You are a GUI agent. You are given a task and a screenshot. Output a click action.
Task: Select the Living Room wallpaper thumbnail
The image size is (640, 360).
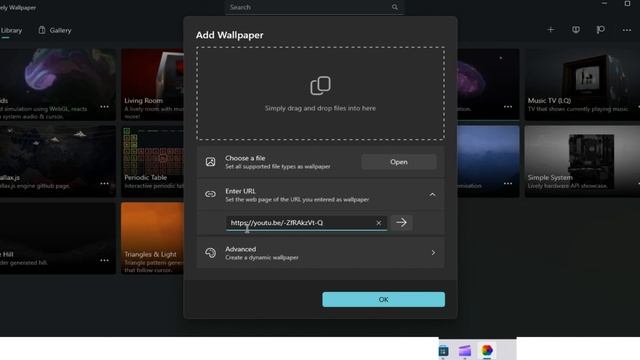(x=153, y=84)
